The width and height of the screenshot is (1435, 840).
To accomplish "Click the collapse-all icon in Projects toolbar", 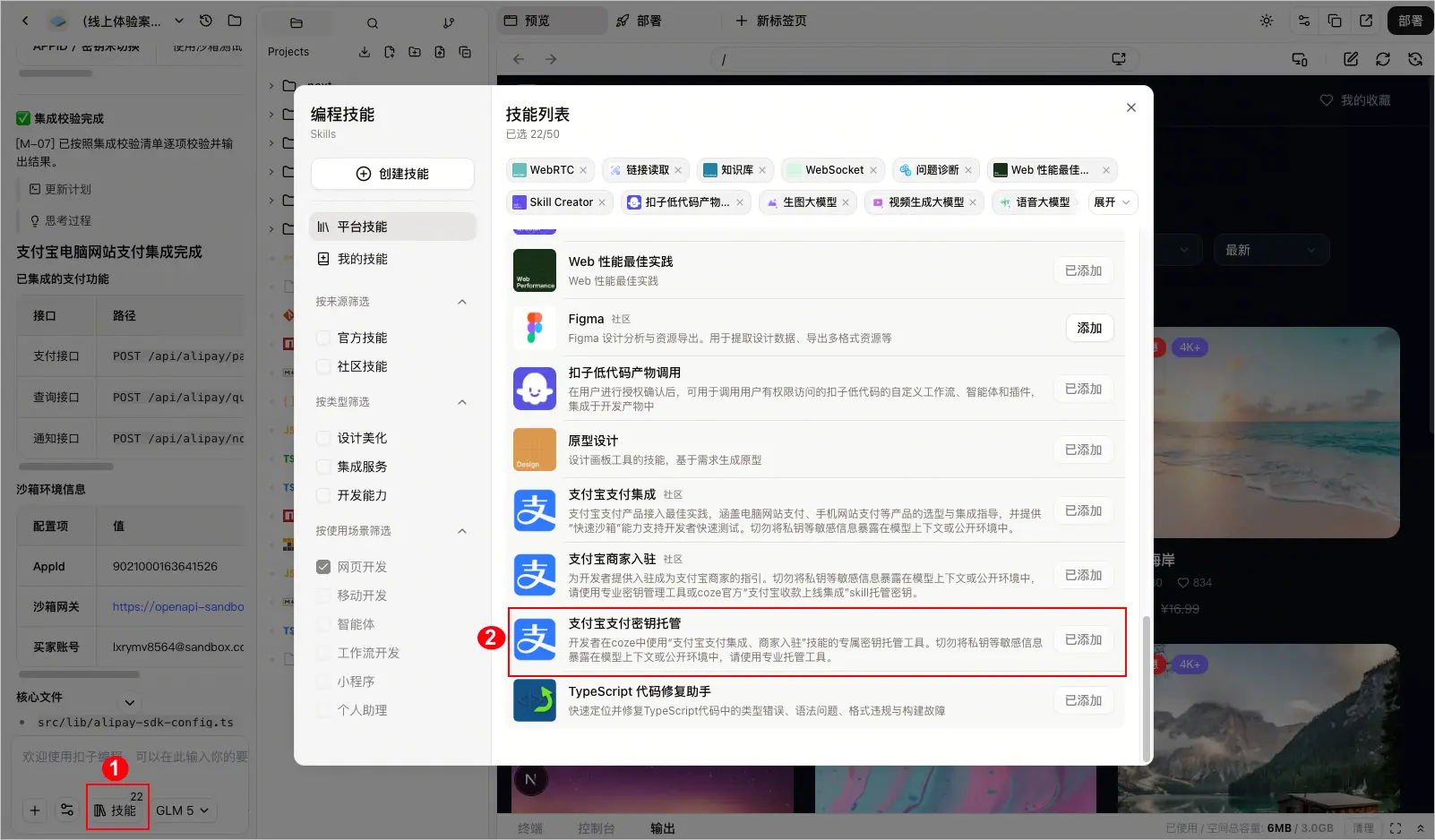I will pos(465,52).
